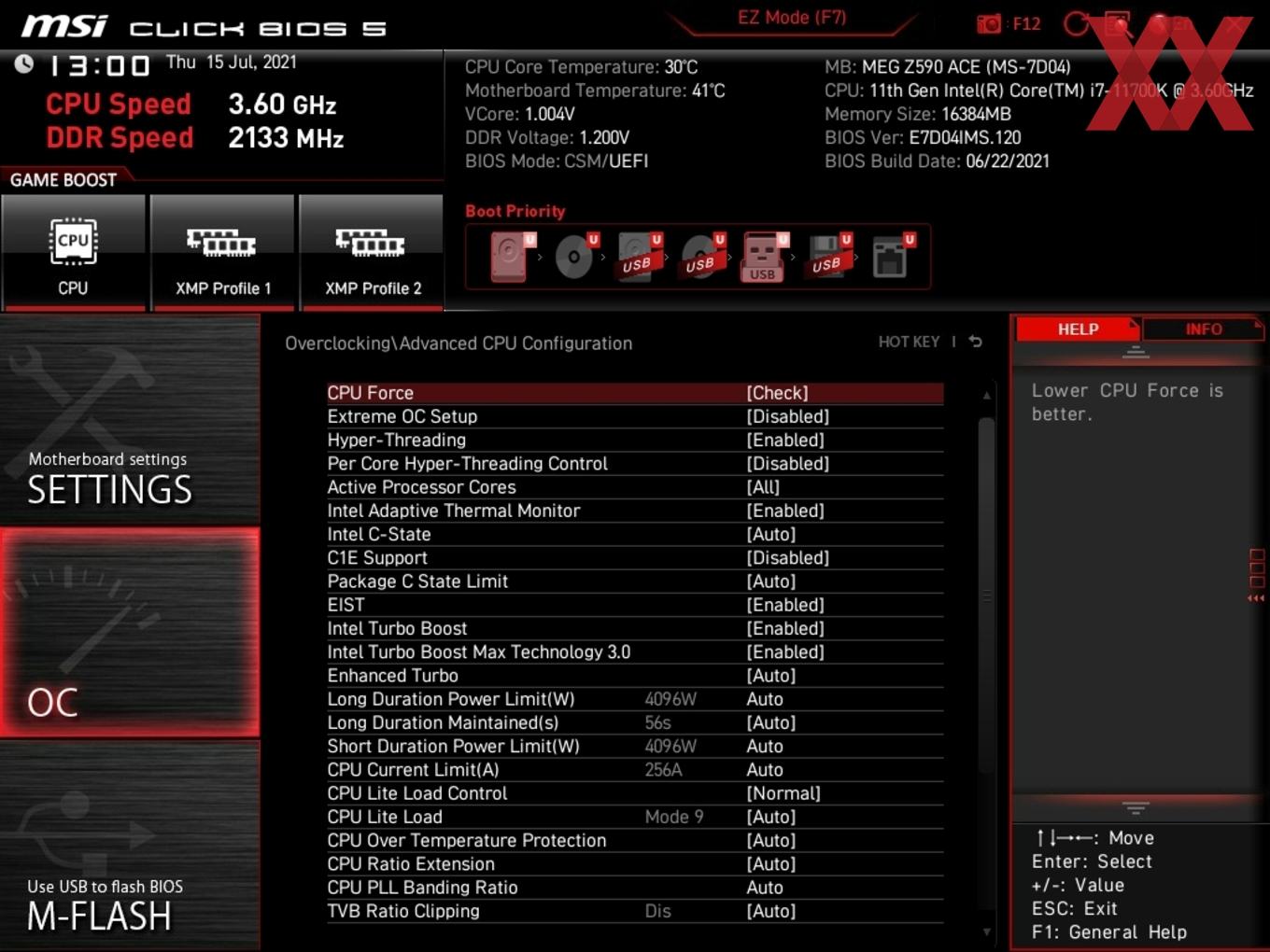Click the hotkey back arrow icon
This screenshot has height=952, width=1270.
pos(976,342)
